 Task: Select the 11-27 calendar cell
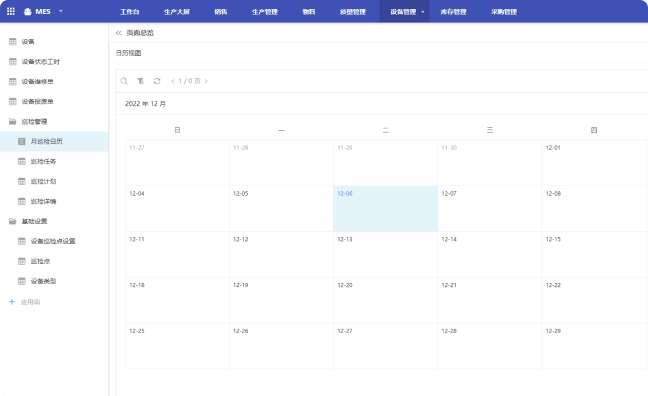(177, 162)
